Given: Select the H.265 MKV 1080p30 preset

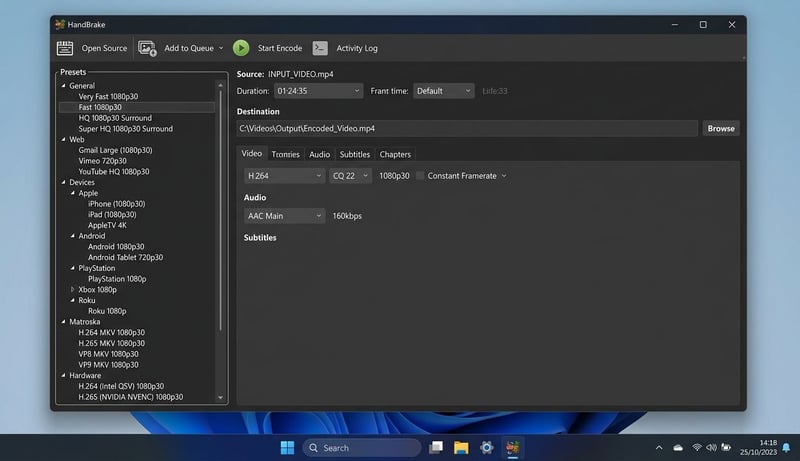Looking at the screenshot, I should pyautogui.click(x=111, y=343).
